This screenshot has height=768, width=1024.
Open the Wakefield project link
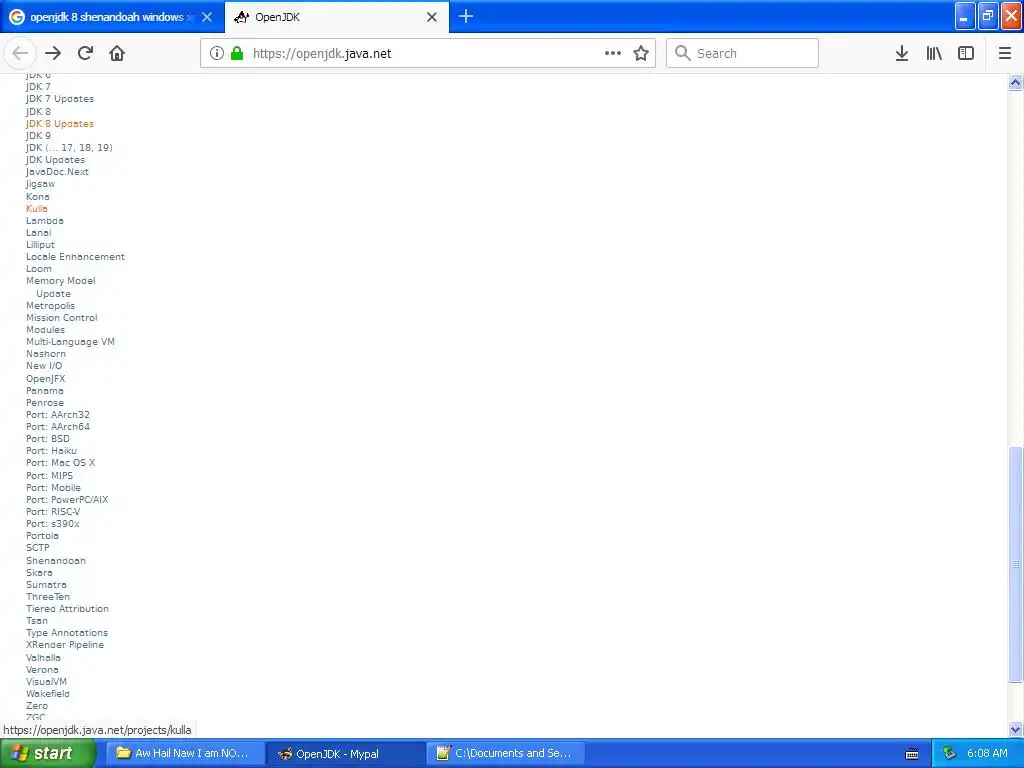pos(48,694)
